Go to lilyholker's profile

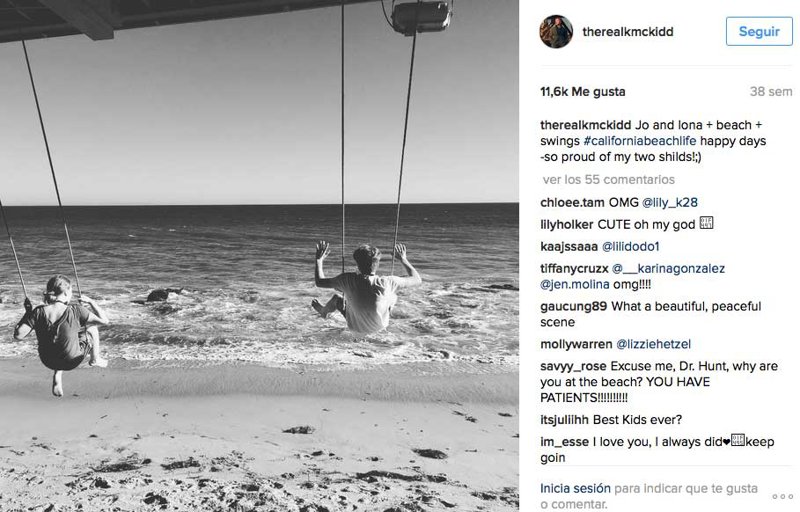tap(567, 224)
